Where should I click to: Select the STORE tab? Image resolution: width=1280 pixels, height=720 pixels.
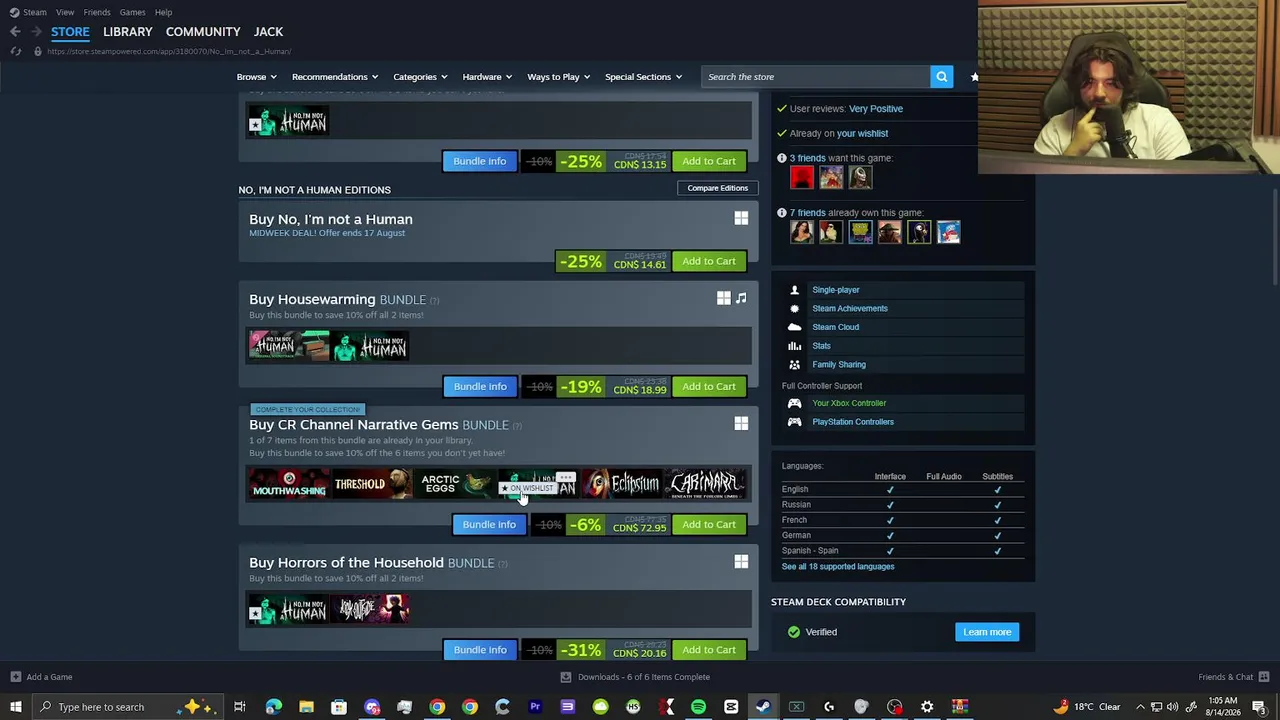(x=70, y=32)
